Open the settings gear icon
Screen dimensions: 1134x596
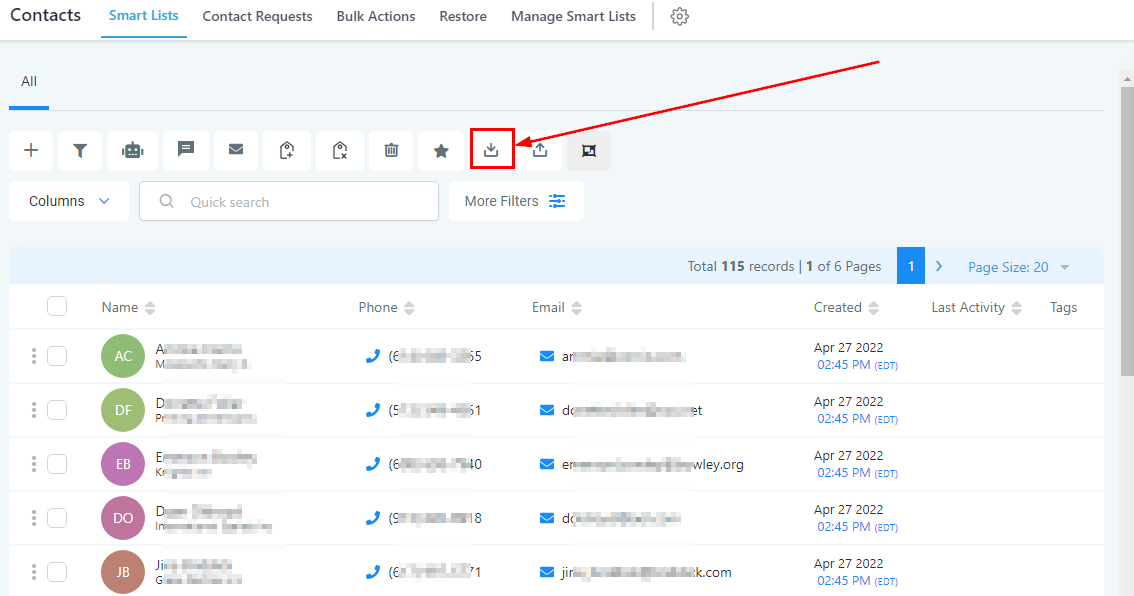(680, 17)
